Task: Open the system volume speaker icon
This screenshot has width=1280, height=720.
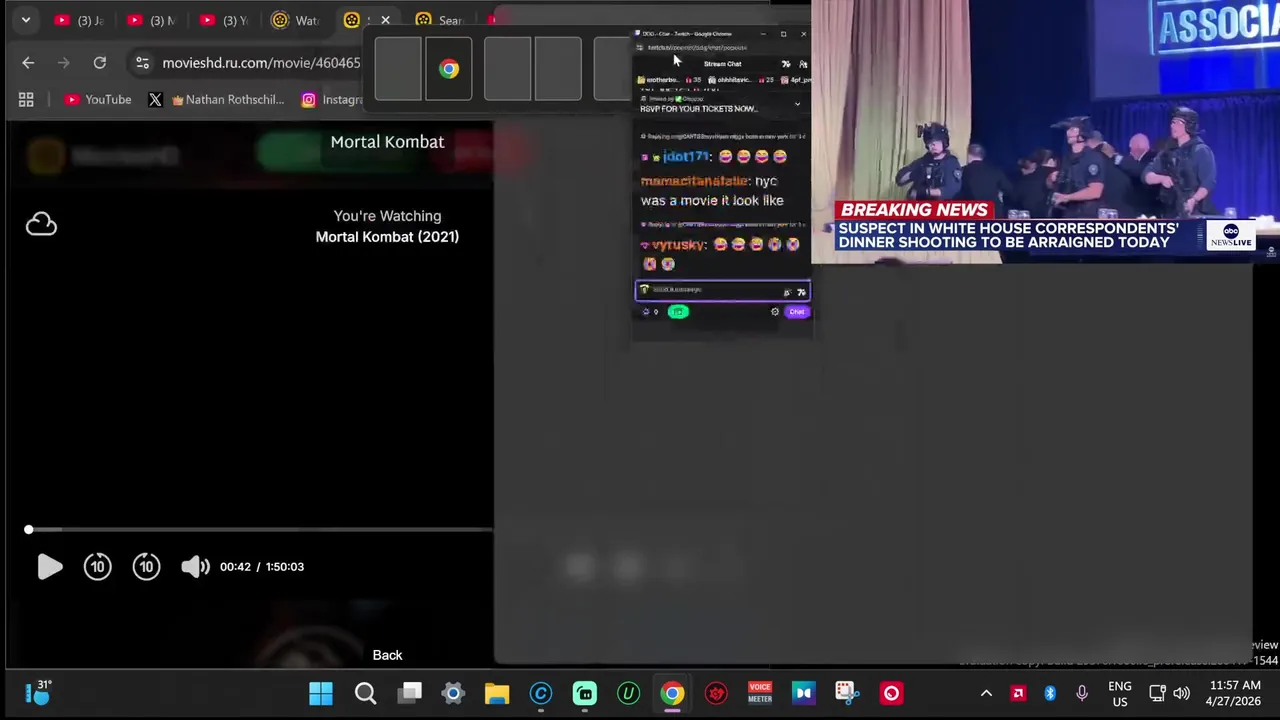Action: point(1181,693)
